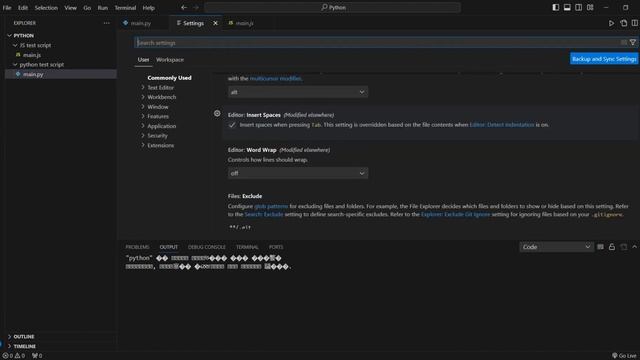Open Output in Editor icon
640x360 pixels.
pos(623,247)
